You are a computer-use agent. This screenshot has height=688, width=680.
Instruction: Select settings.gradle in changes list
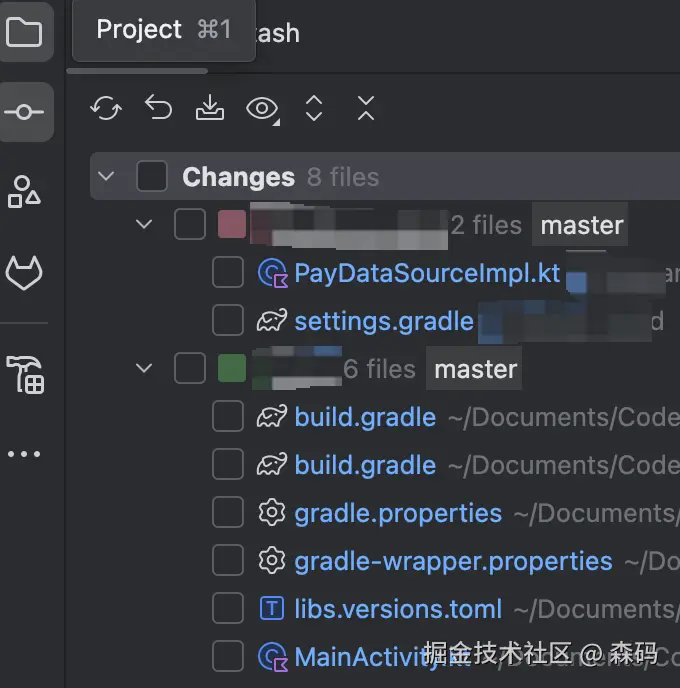[383, 321]
